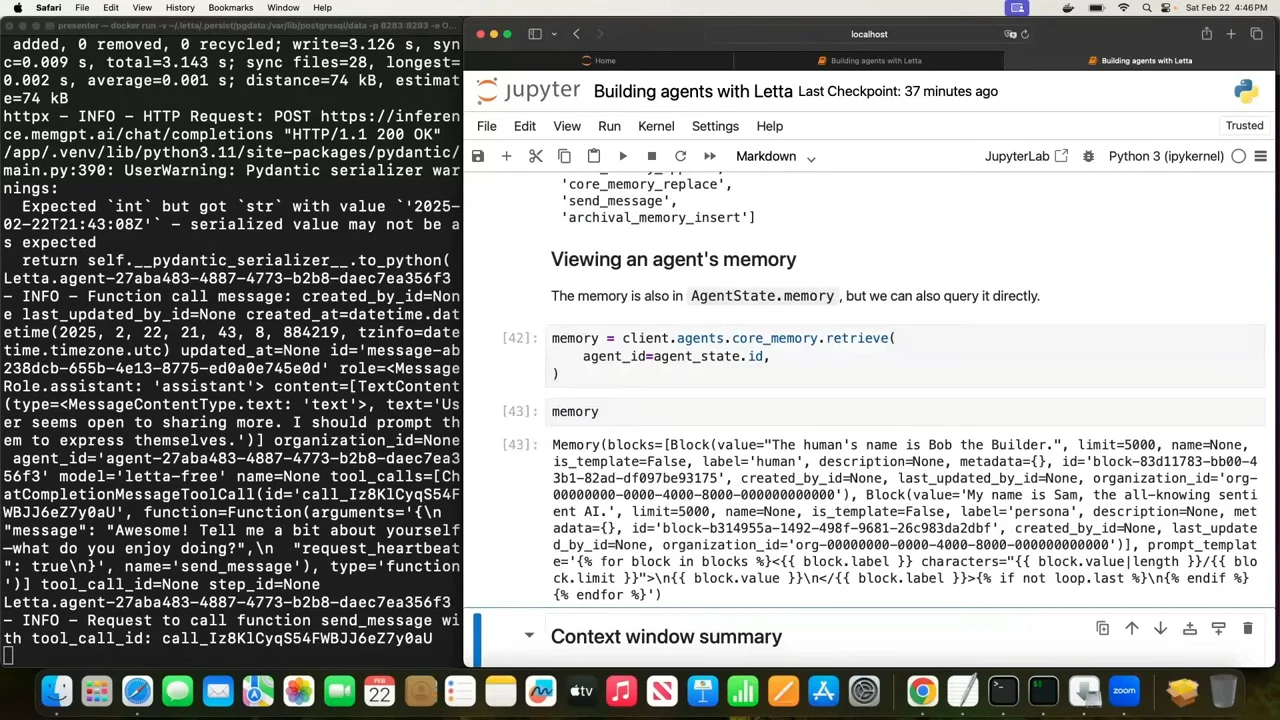Launch Keynote from the Dock
This screenshot has height=720, width=1280.
point(702,691)
